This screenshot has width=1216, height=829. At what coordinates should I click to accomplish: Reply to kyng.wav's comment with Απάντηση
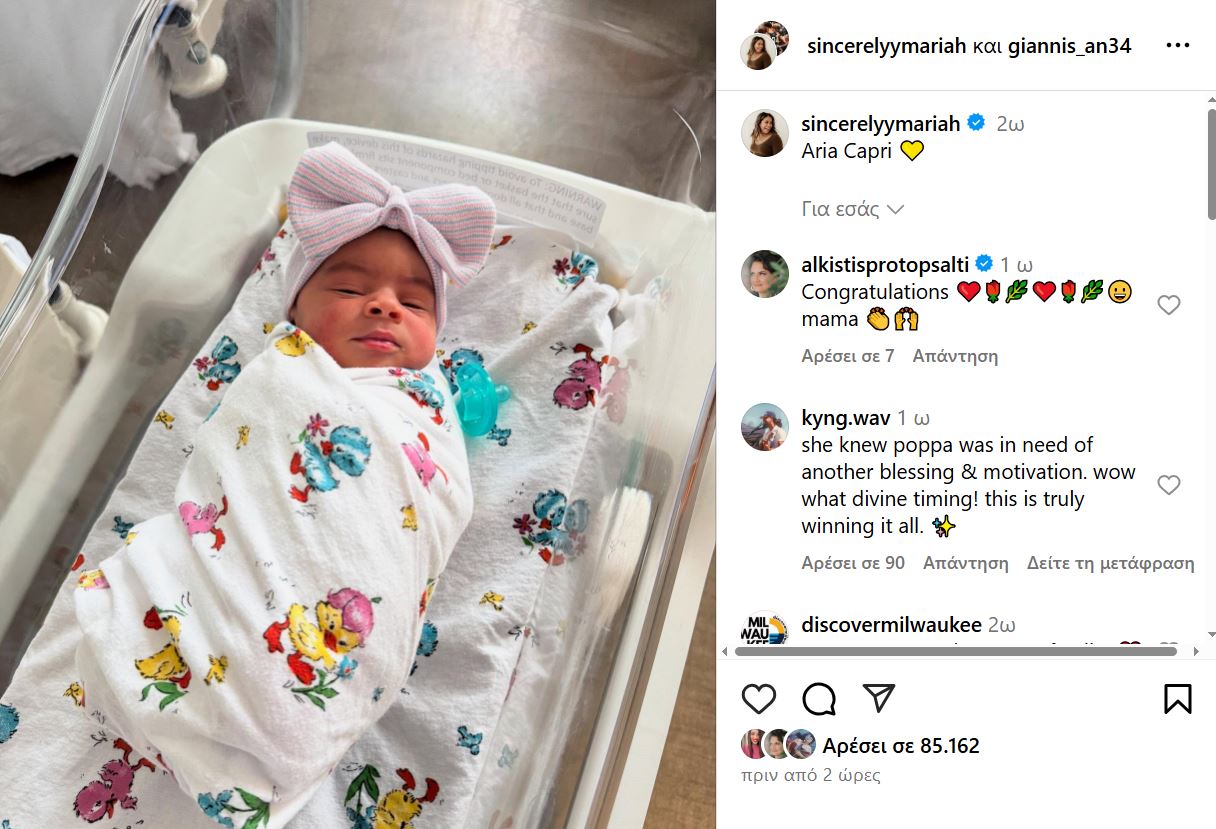coord(966,563)
